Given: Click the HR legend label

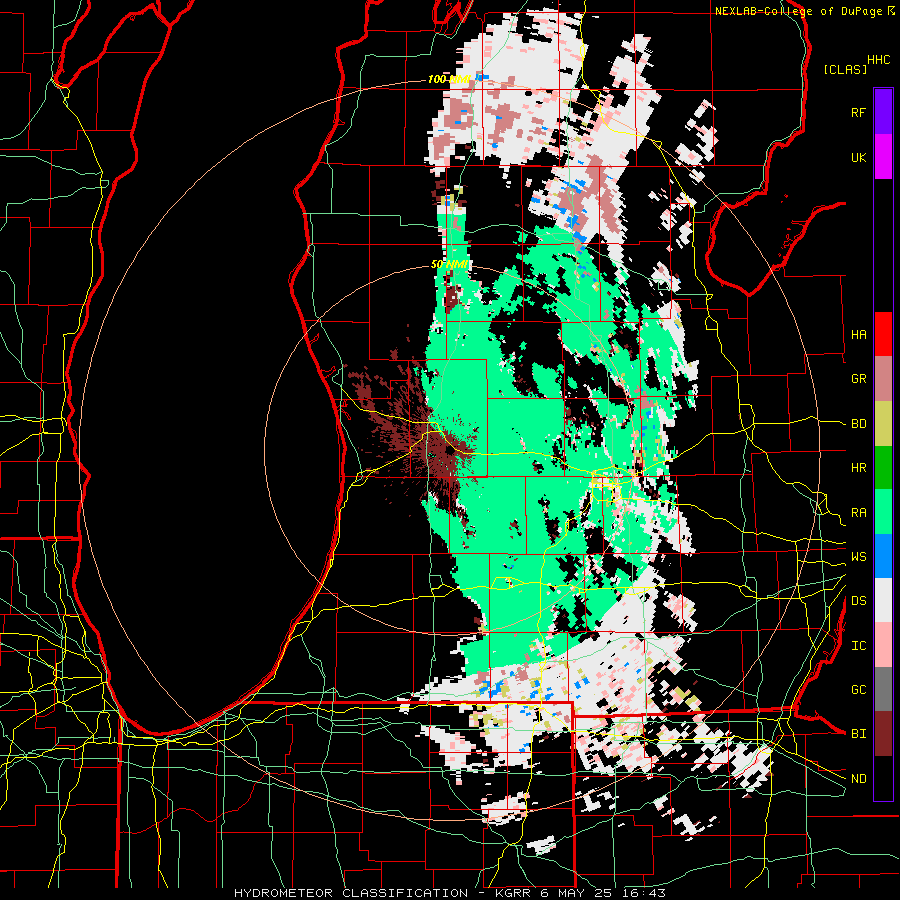Looking at the screenshot, I should tap(858, 468).
